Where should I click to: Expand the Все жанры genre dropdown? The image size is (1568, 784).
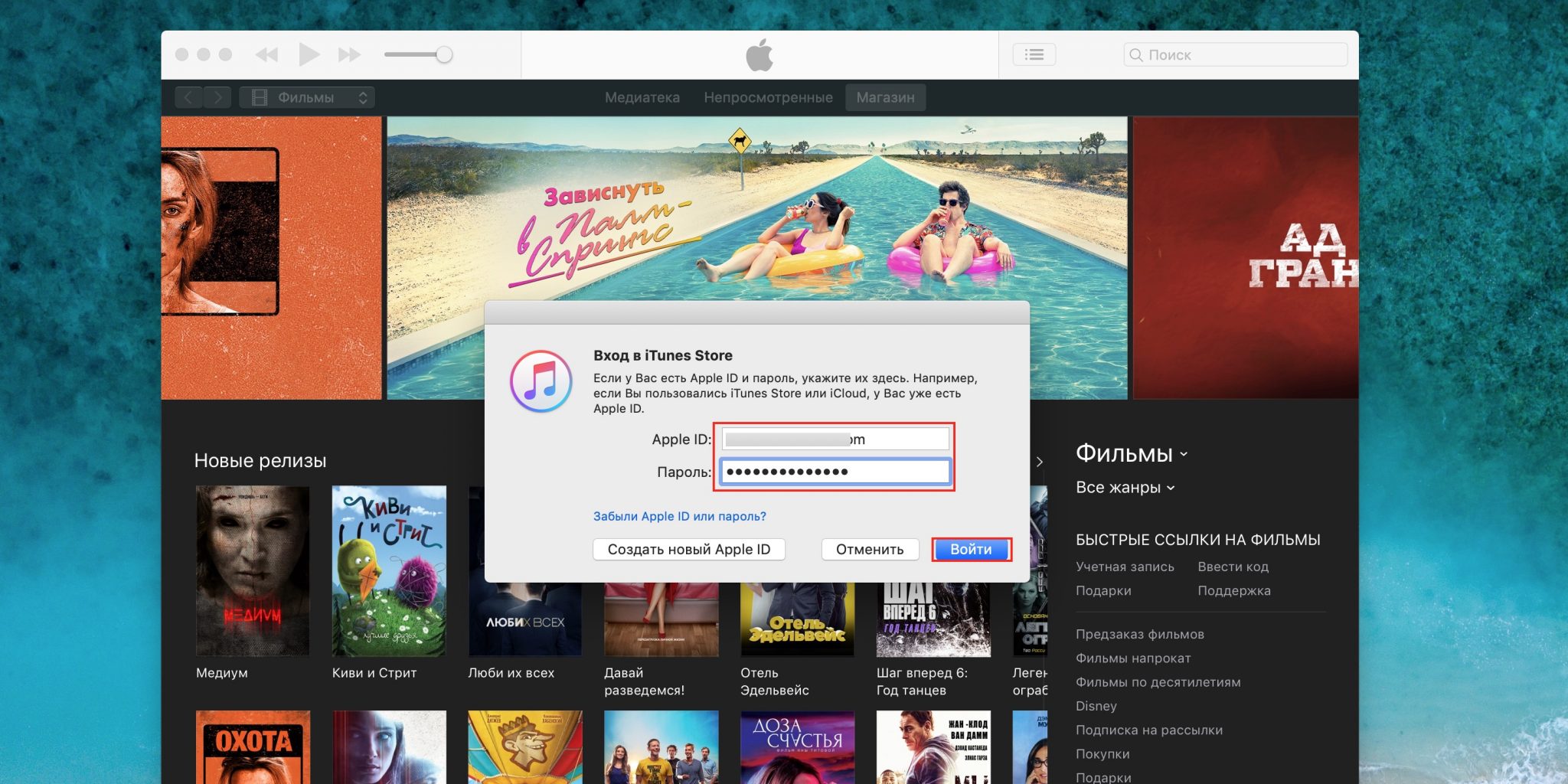point(1124,488)
